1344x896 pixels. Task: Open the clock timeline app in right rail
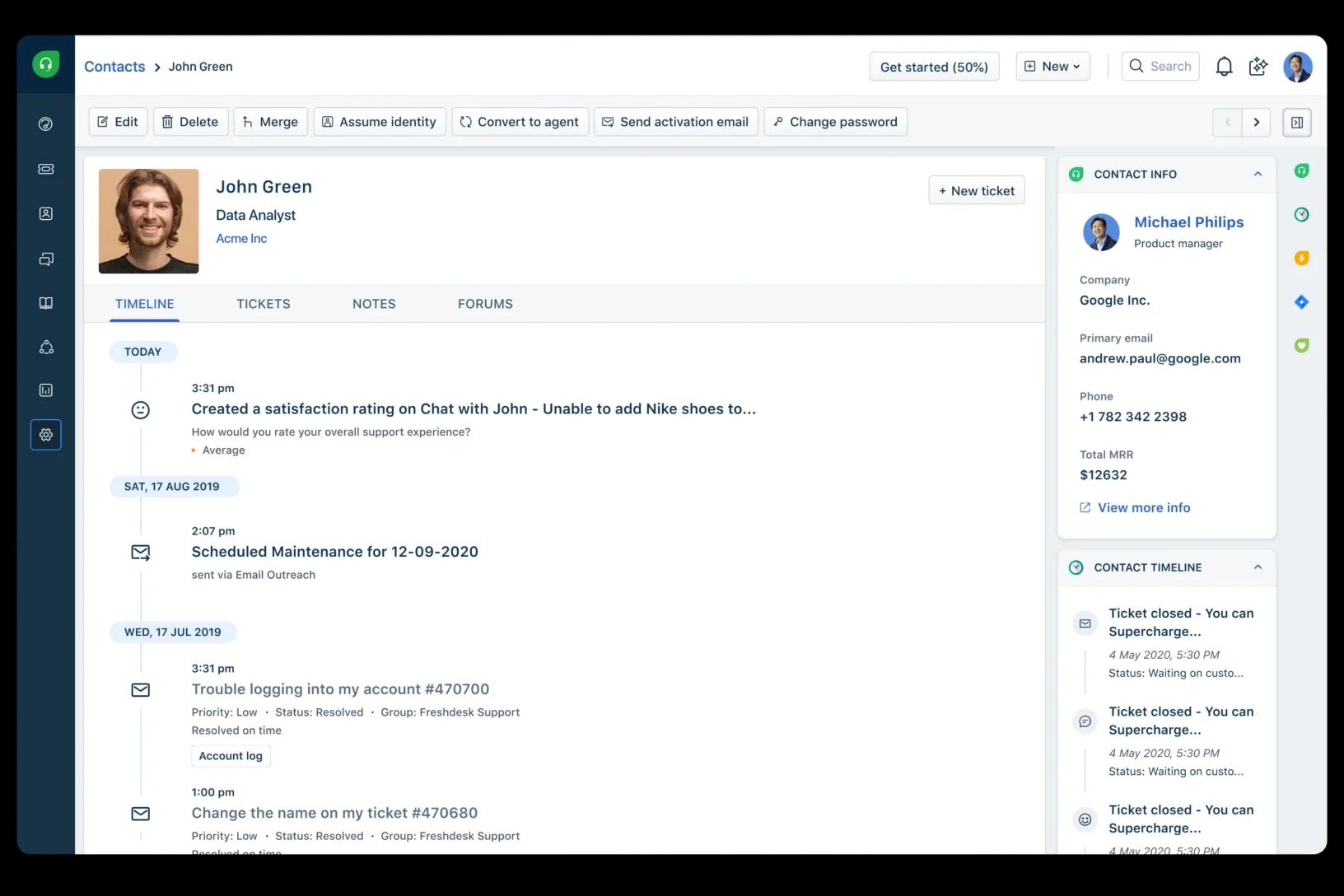[x=1301, y=214]
